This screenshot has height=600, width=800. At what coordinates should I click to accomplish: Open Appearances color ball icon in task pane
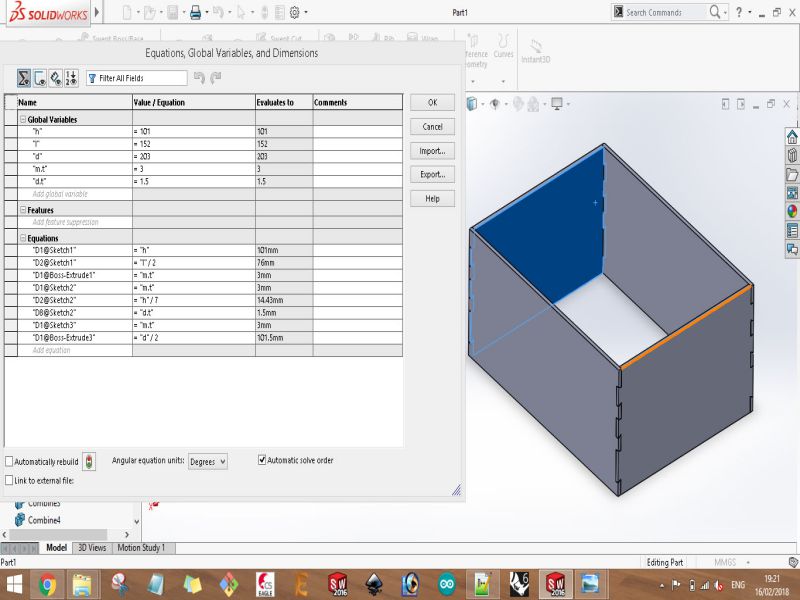coord(792,211)
